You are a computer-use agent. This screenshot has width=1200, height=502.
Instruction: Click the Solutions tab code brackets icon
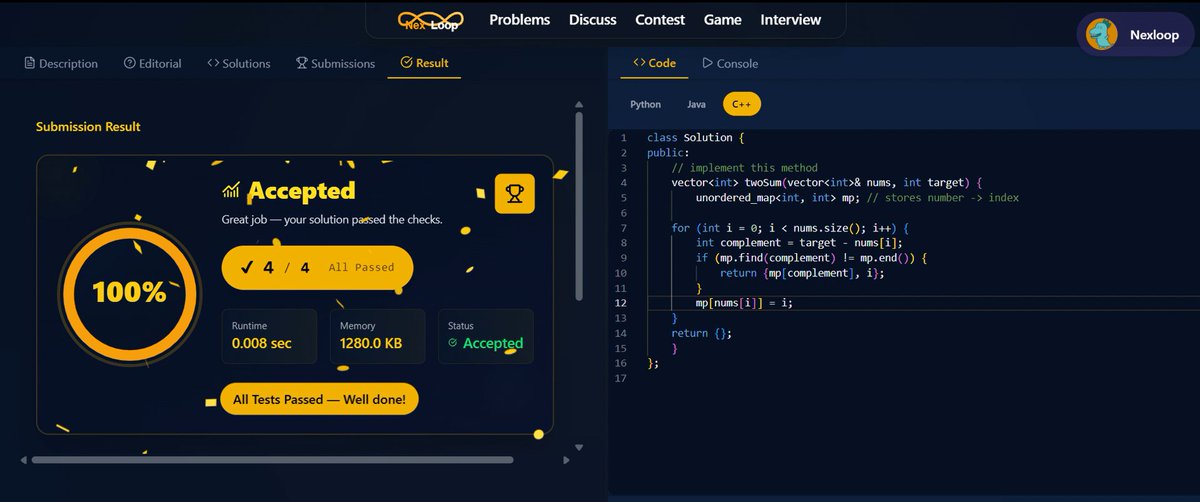pyautogui.click(x=213, y=63)
